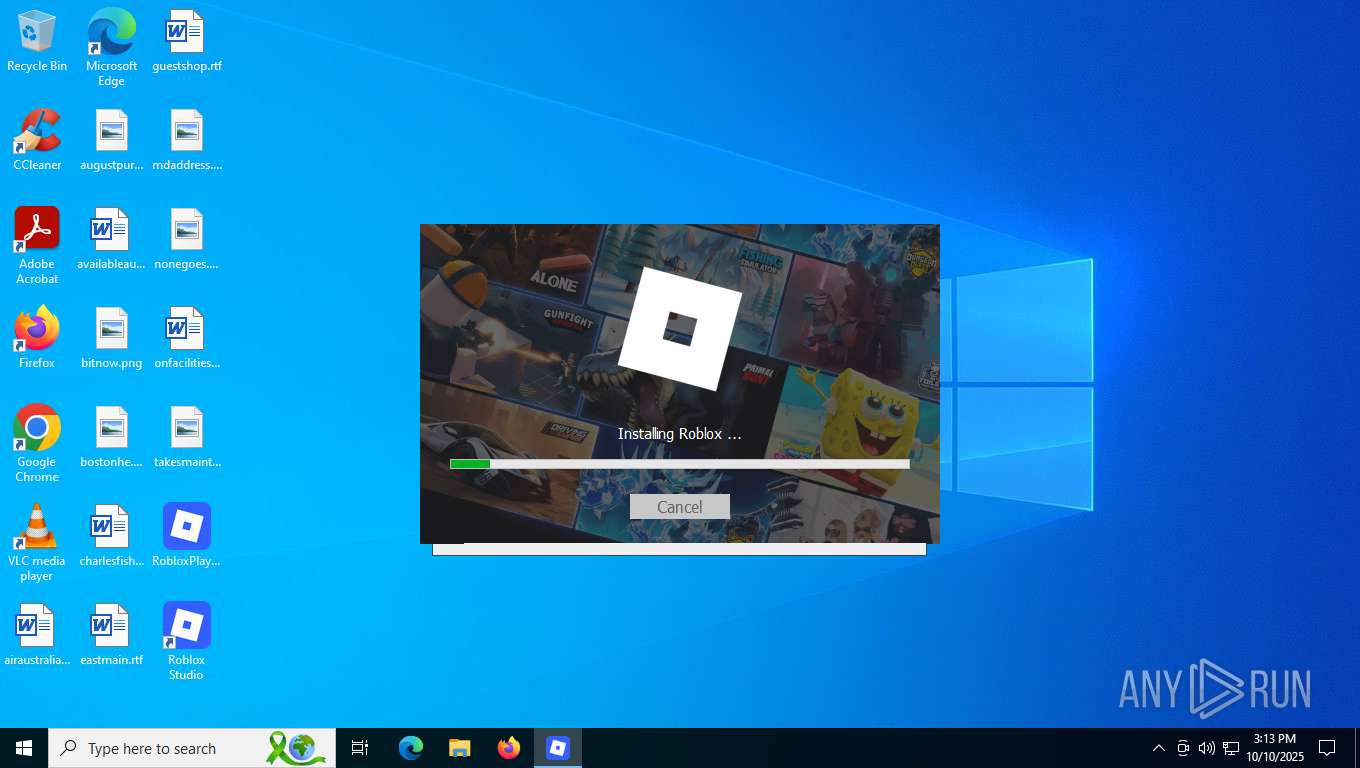Select nonegoes... image file
Screen dimensions: 1360x768
pos(187,239)
